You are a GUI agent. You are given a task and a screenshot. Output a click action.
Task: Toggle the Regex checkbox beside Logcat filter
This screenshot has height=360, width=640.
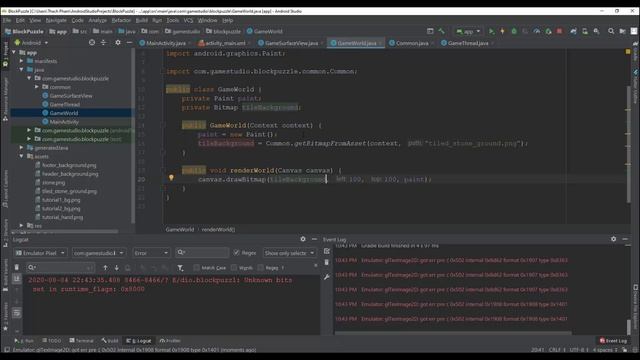[236, 253]
